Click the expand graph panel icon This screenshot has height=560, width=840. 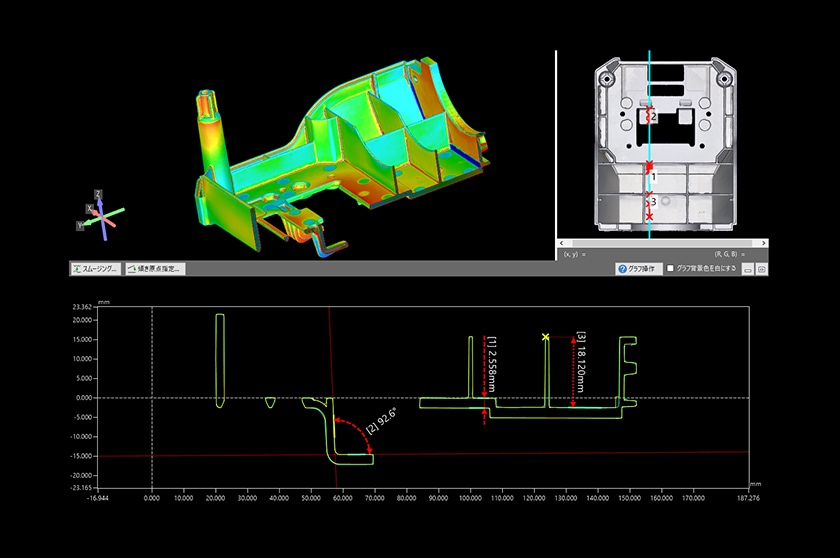pyautogui.click(x=761, y=269)
